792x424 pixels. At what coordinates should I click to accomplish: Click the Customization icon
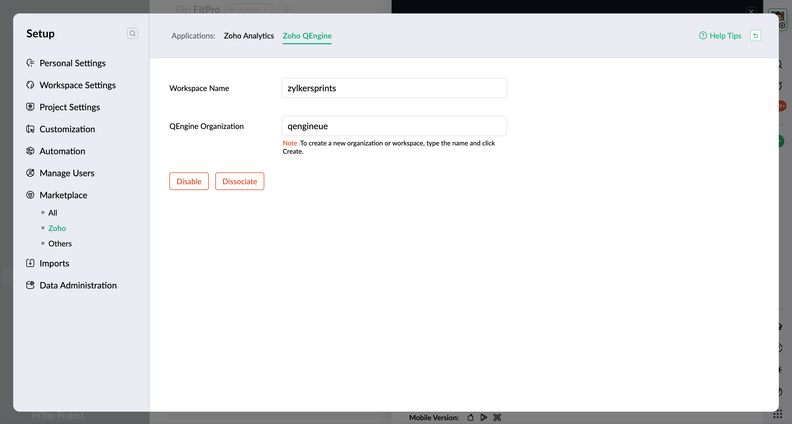(x=30, y=129)
